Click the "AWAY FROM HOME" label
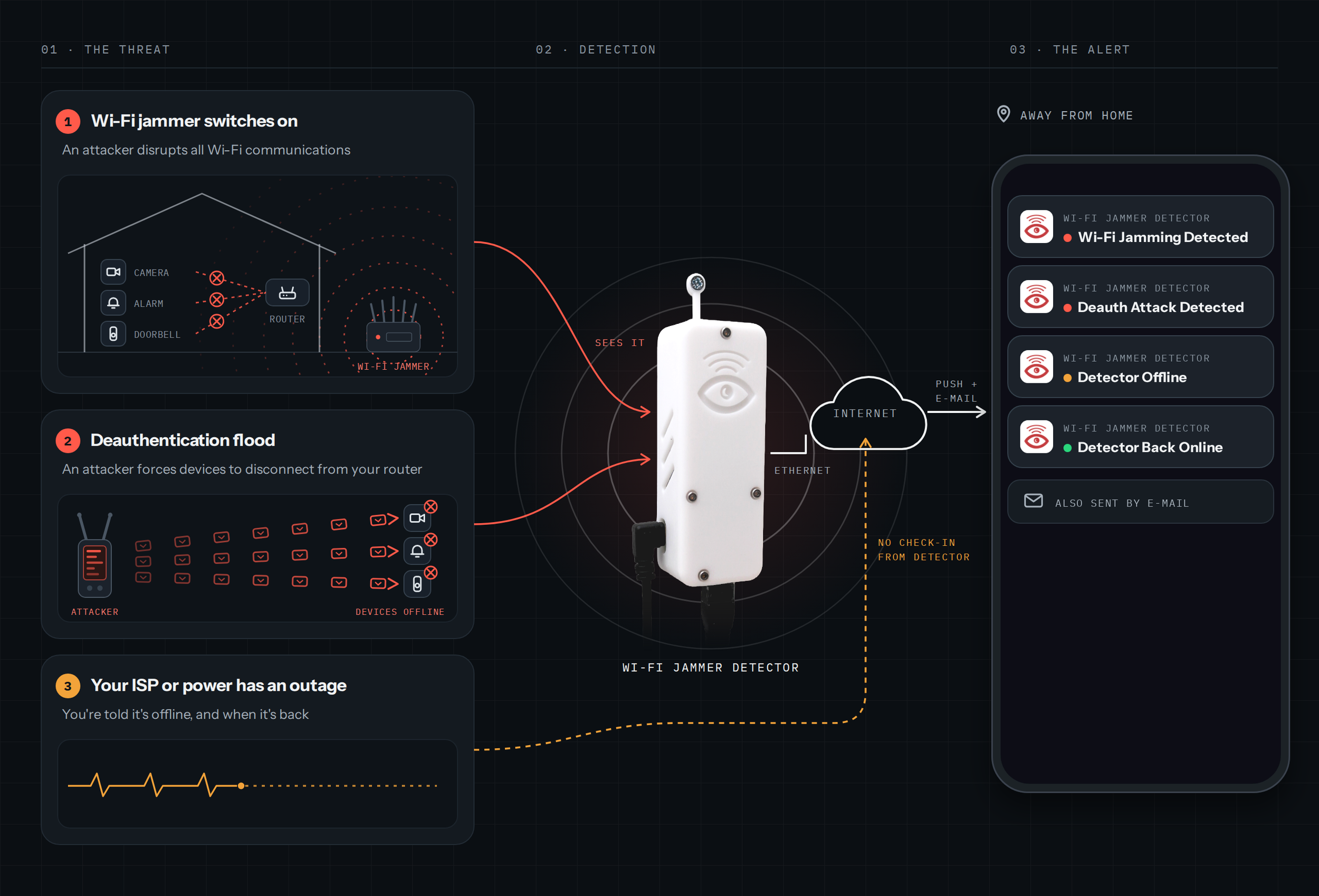 [x=1076, y=116]
